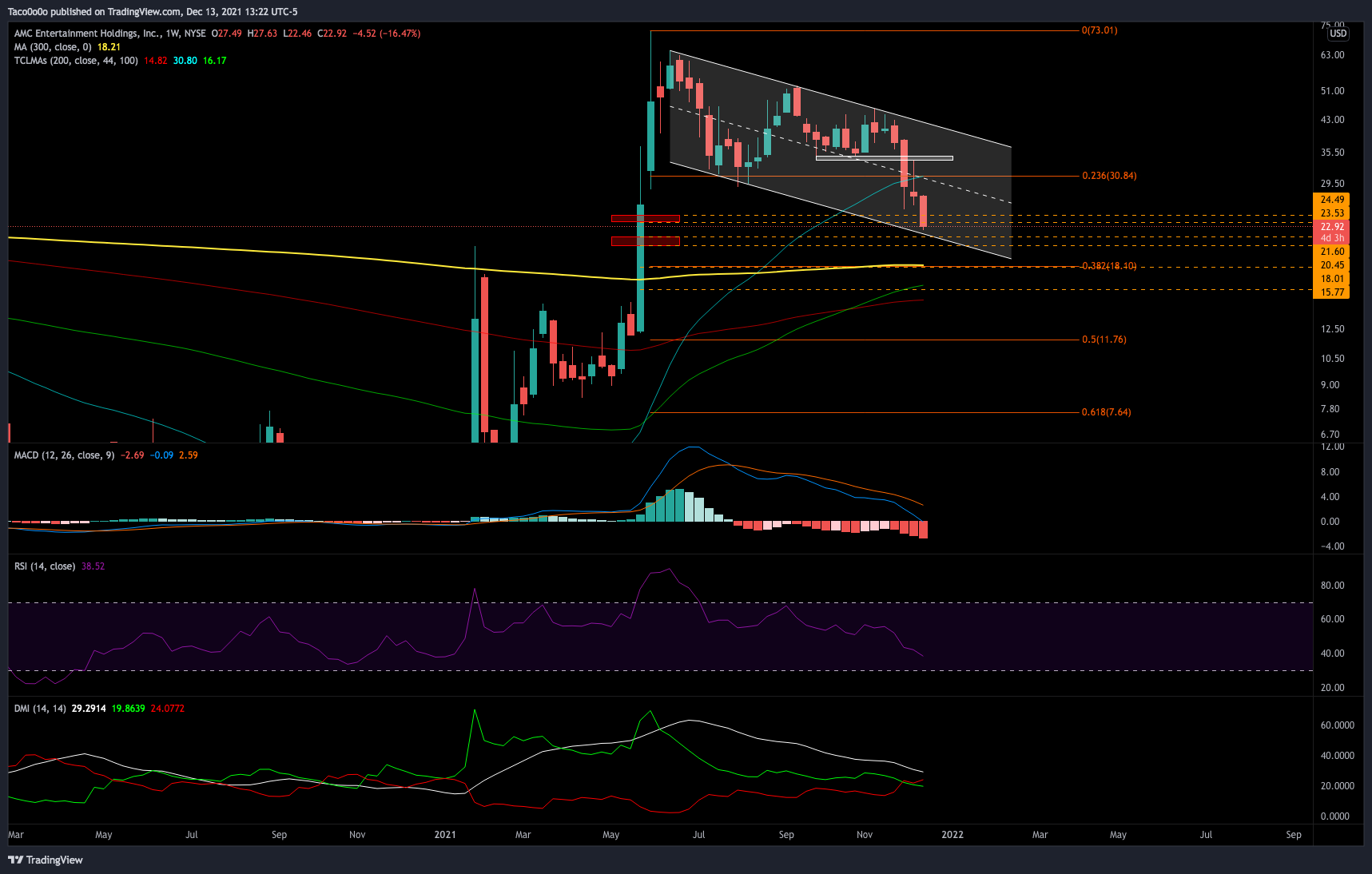Viewport: 1372px width, 874px height.
Task: Click the TCLMAs value 30.80 in cyan
Action: point(185,61)
